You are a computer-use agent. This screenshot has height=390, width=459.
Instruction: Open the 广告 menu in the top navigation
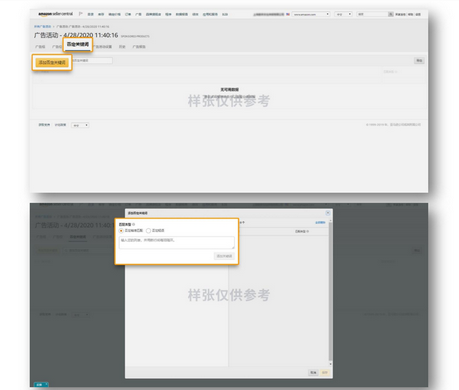(138, 14)
